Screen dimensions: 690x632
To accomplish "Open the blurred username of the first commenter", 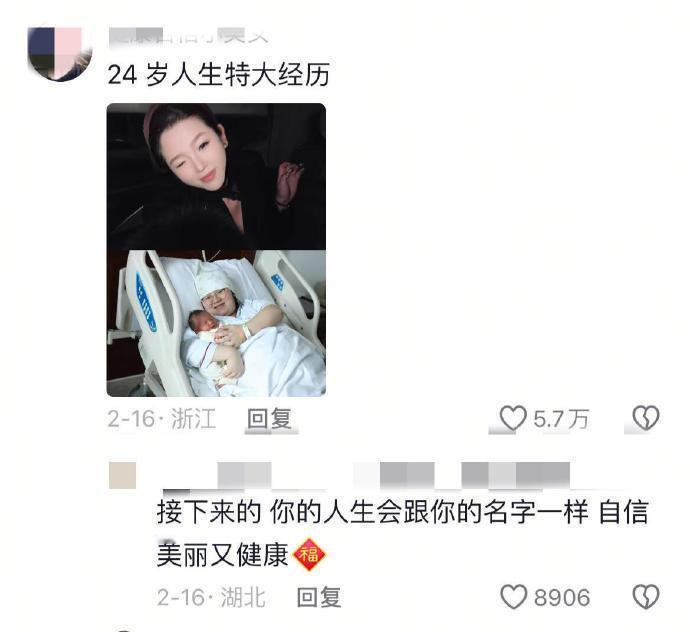I will [x=188, y=36].
